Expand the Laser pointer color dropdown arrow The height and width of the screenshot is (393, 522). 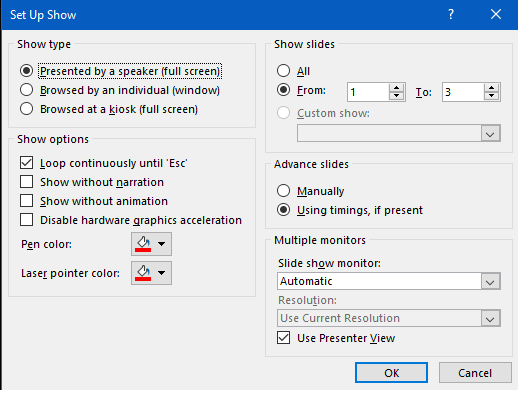[x=162, y=273]
